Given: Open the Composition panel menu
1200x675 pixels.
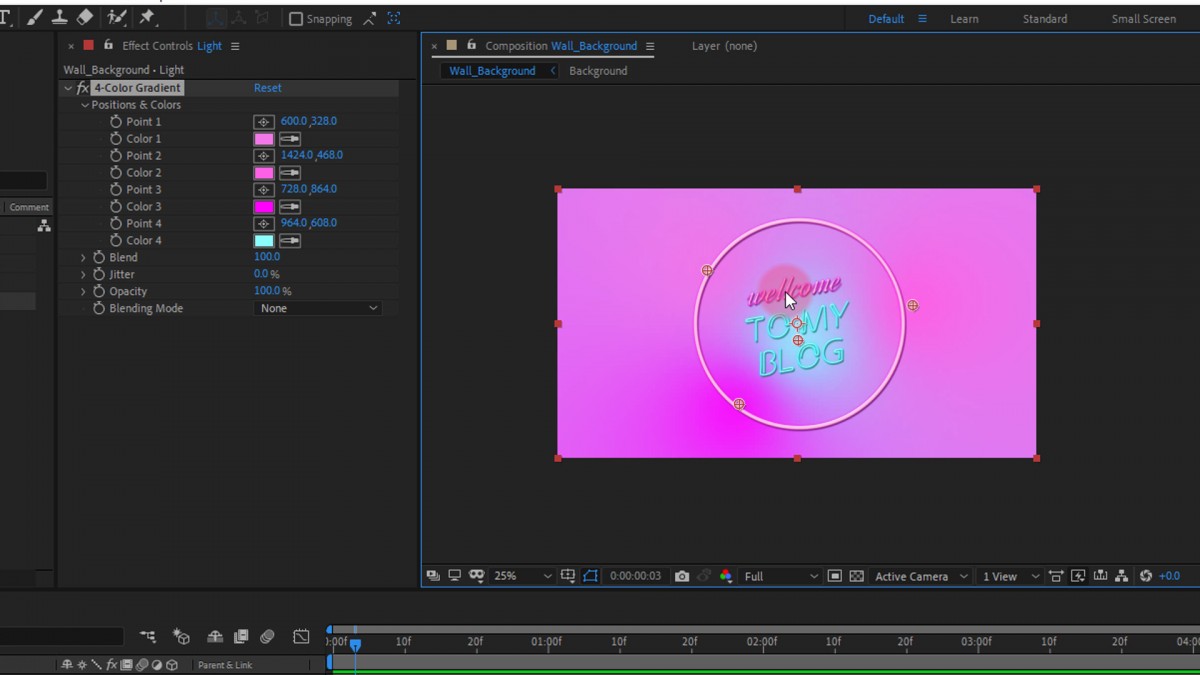Looking at the screenshot, I should click(x=649, y=46).
